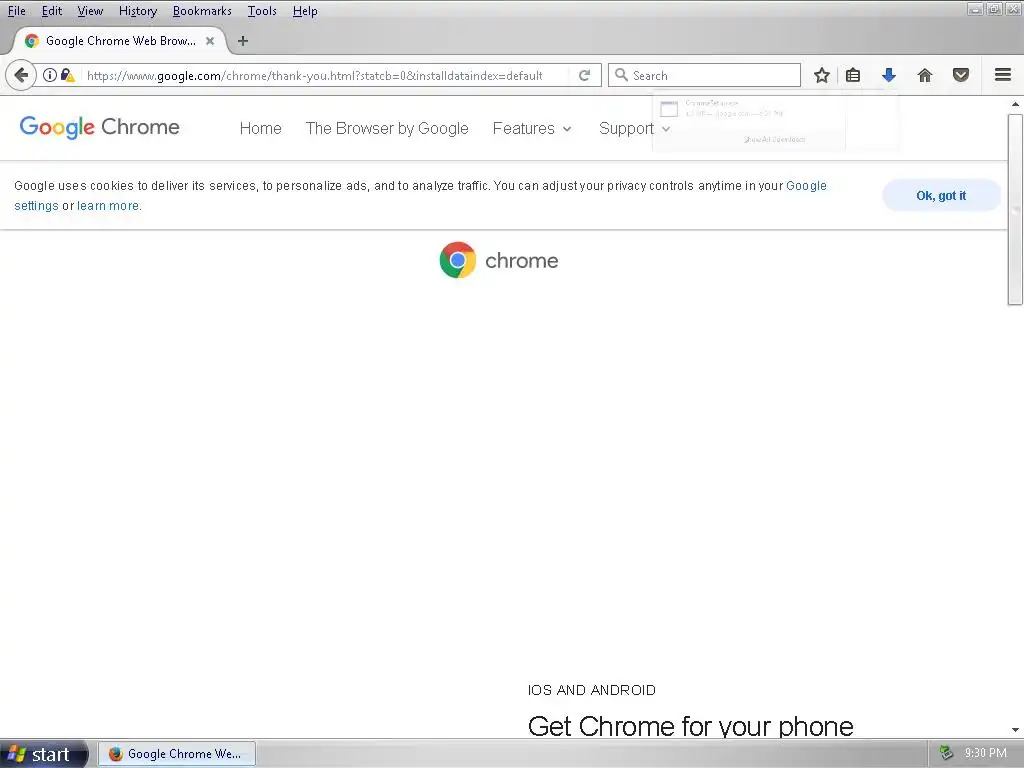
Task: Reload the current page
Action: coord(584,75)
